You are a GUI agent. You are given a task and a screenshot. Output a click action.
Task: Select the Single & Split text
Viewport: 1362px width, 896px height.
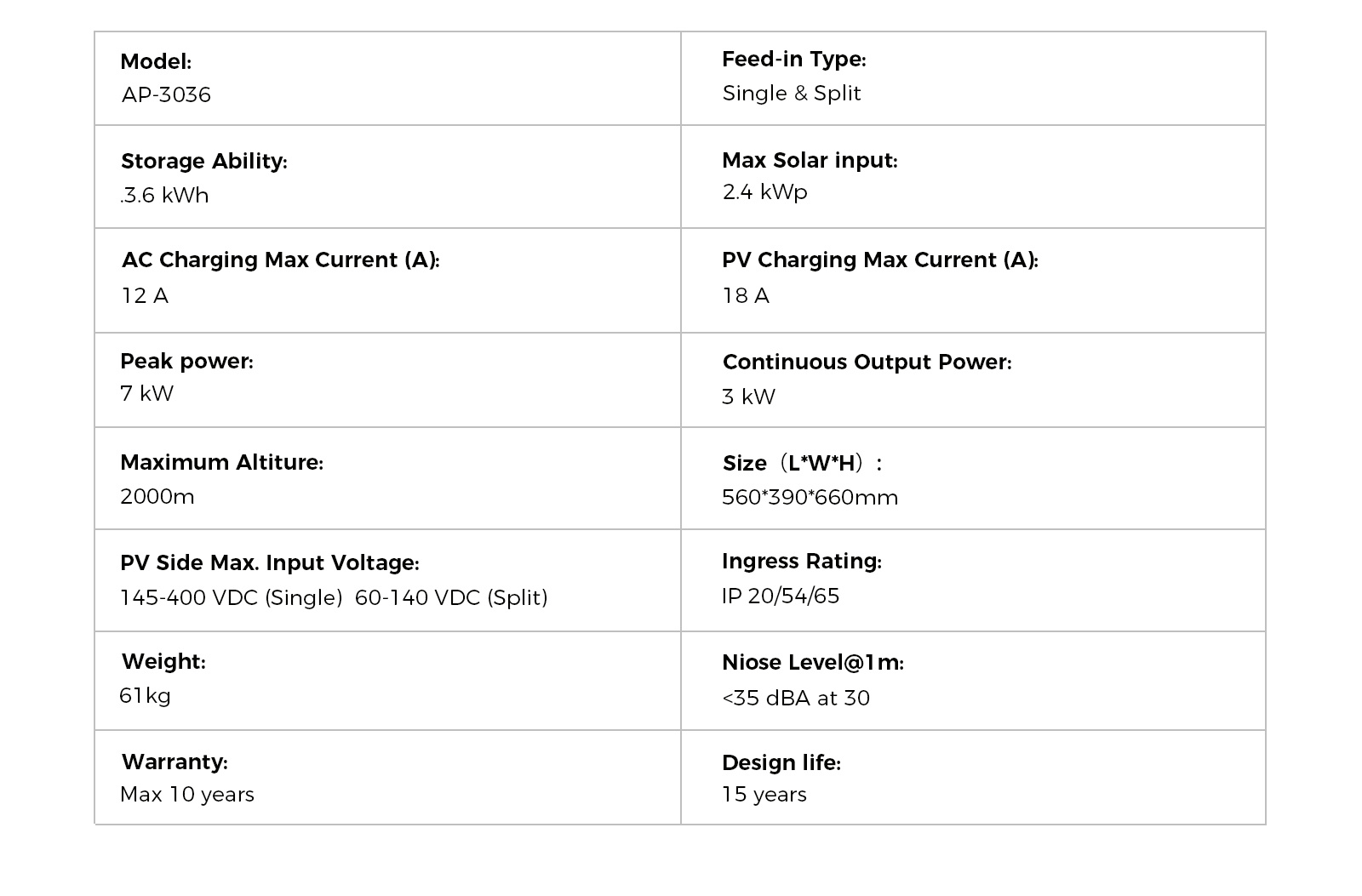[x=792, y=93]
